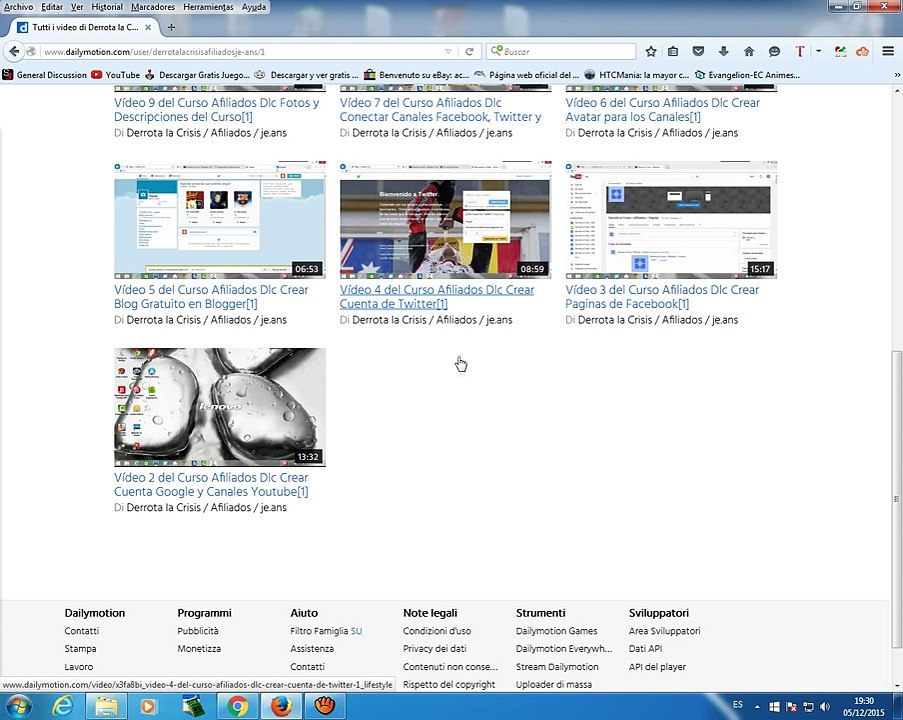Open API del player footer link
Screen dimensions: 903x720
click(x=657, y=666)
